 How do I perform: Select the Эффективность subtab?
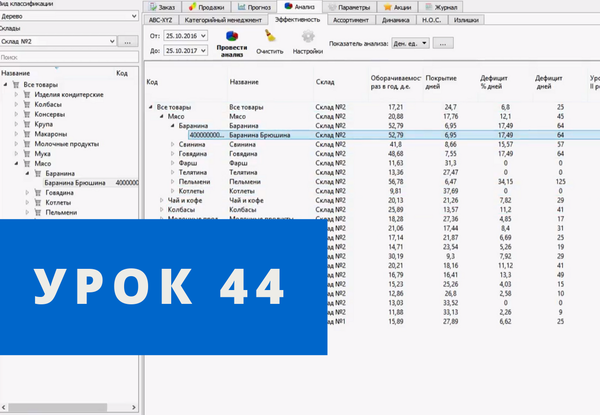coord(297,20)
